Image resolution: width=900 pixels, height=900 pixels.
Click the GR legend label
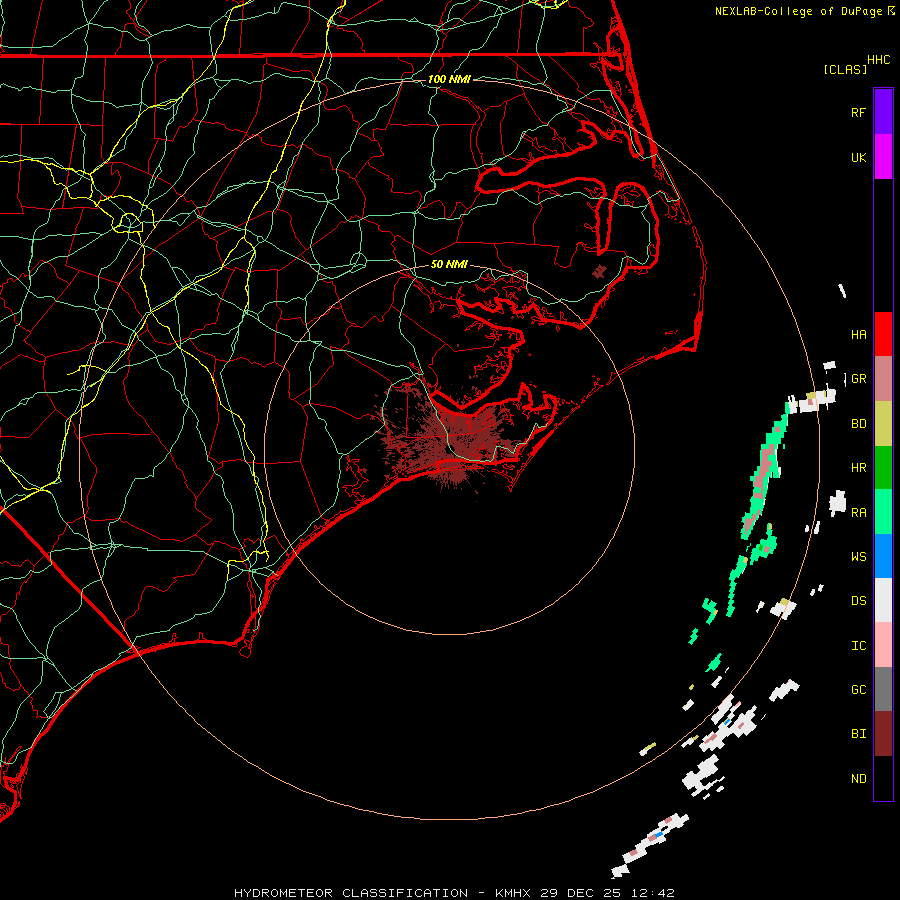tap(858, 379)
